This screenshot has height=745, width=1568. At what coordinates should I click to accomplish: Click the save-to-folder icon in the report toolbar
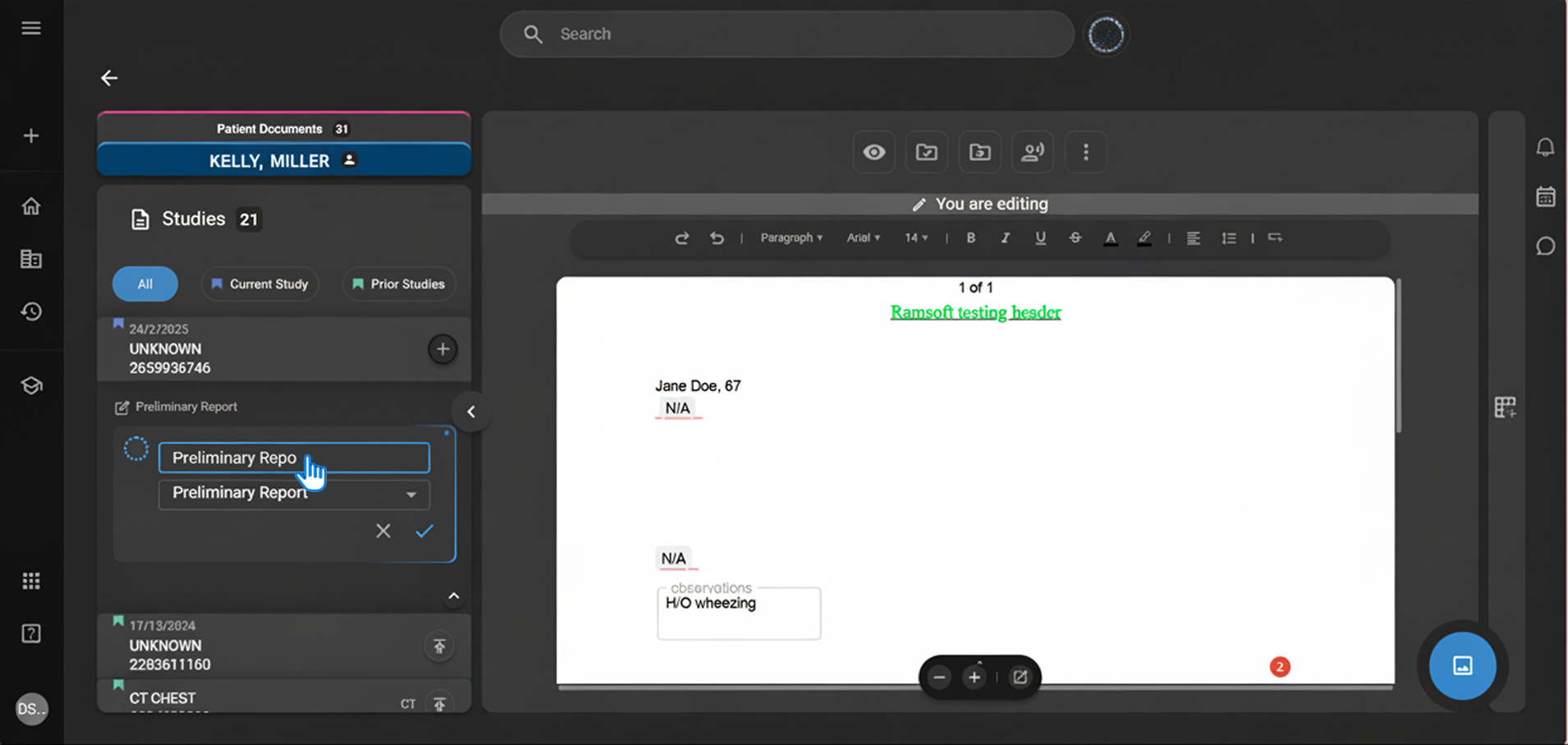click(979, 152)
